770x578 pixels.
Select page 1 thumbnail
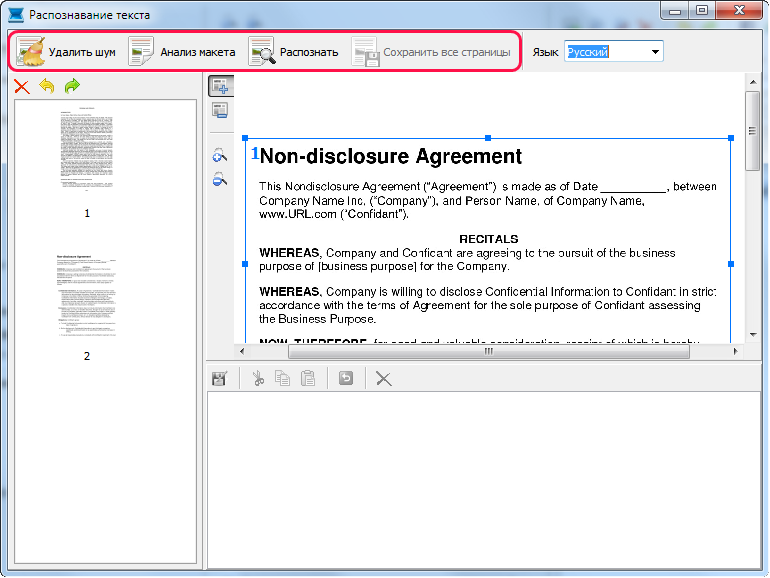coord(87,148)
